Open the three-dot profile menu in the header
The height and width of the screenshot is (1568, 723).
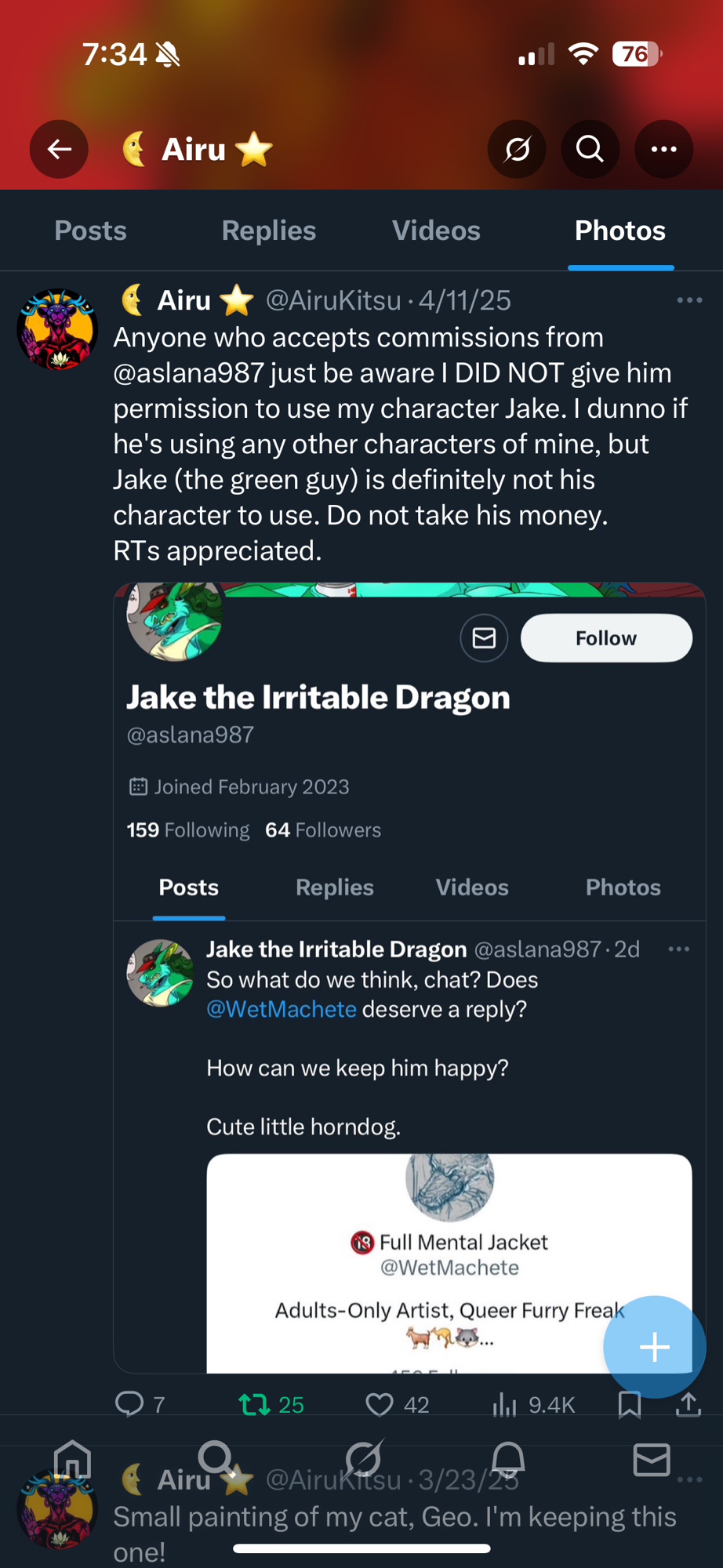click(x=664, y=149)
